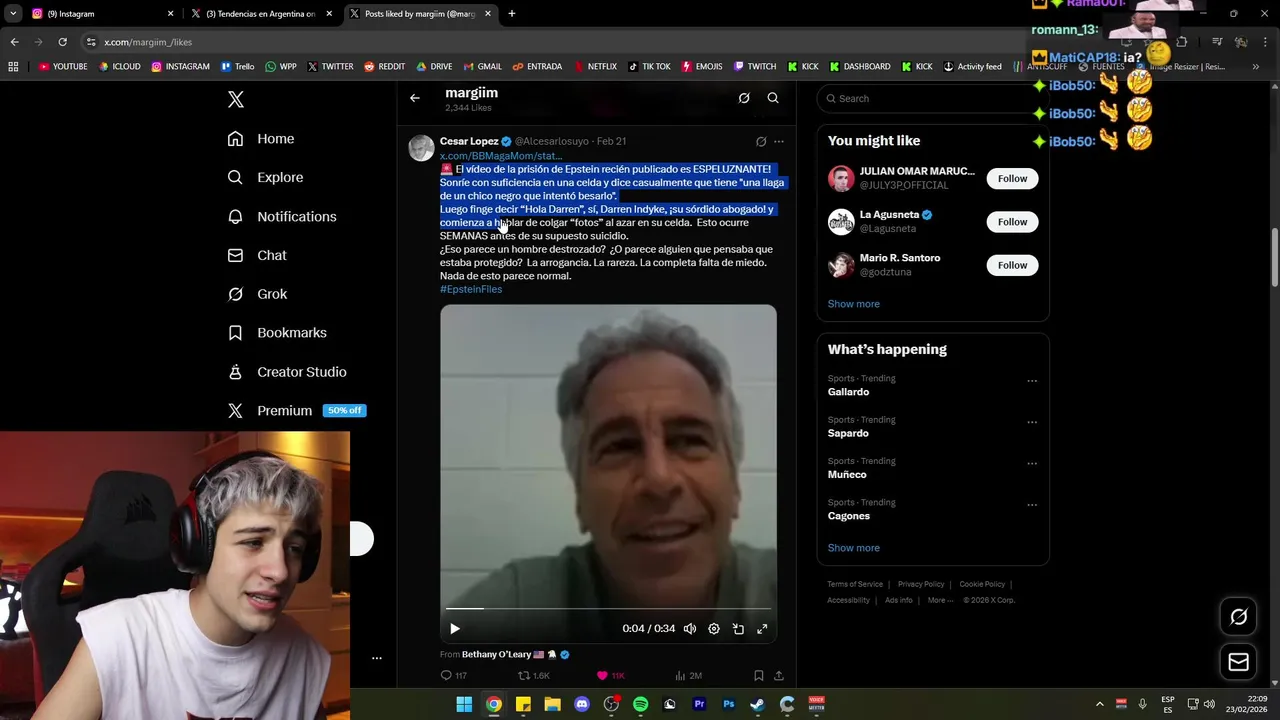Open the TWITCH bookmark
Viewport: 1280px width, 720px height.
(755, 67)
